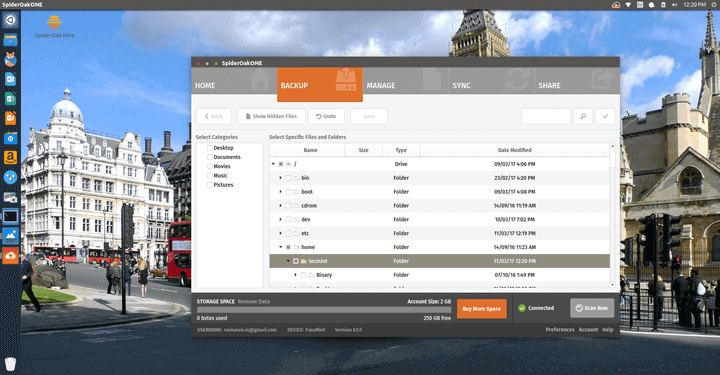Click the Save button

(x=369, y=116)
